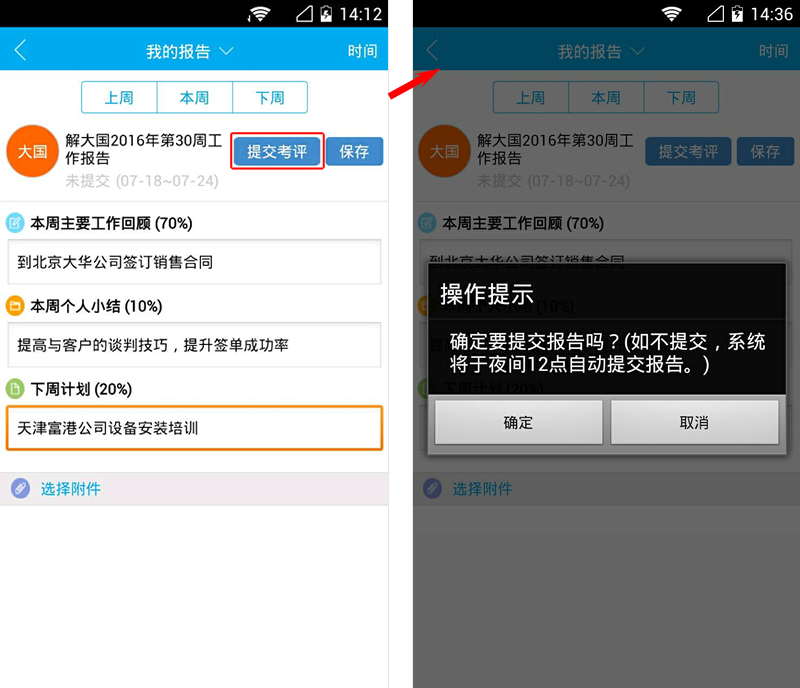800x688 pixels.
Task: Select 上周 tab on left screen
Action: point(119,97)
